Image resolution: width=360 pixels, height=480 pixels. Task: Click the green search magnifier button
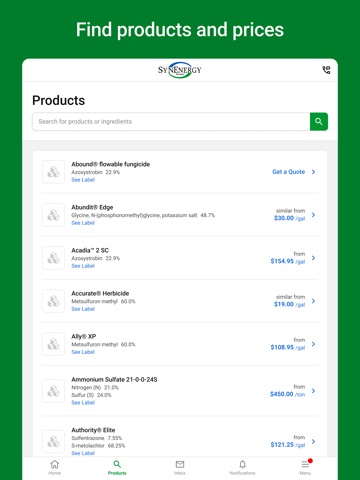(x=319, y=121)
